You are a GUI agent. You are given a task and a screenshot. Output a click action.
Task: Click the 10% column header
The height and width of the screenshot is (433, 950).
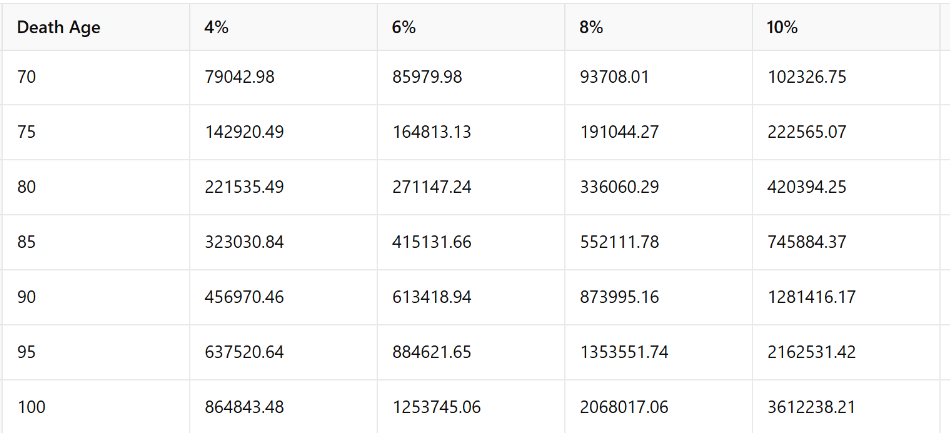(x=846, y=27)
